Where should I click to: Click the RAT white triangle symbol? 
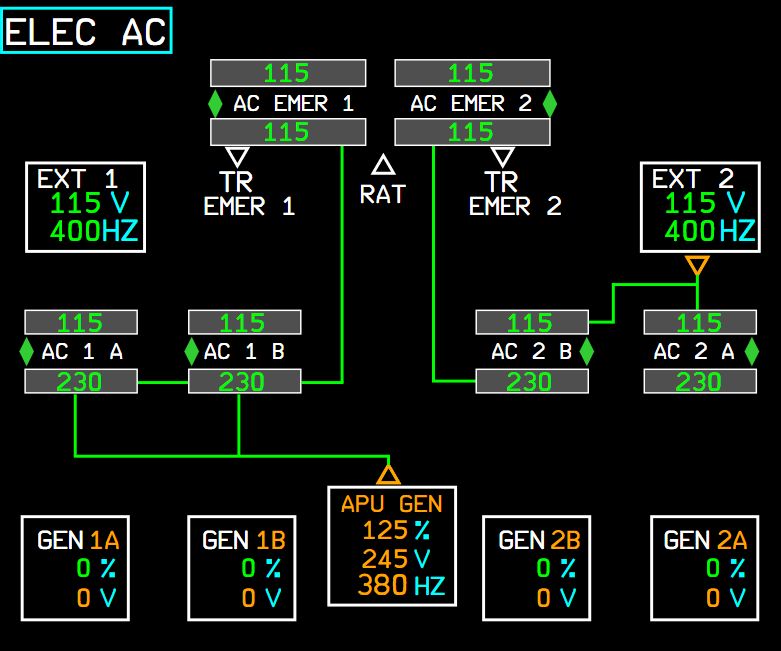[x=384, y=165]
